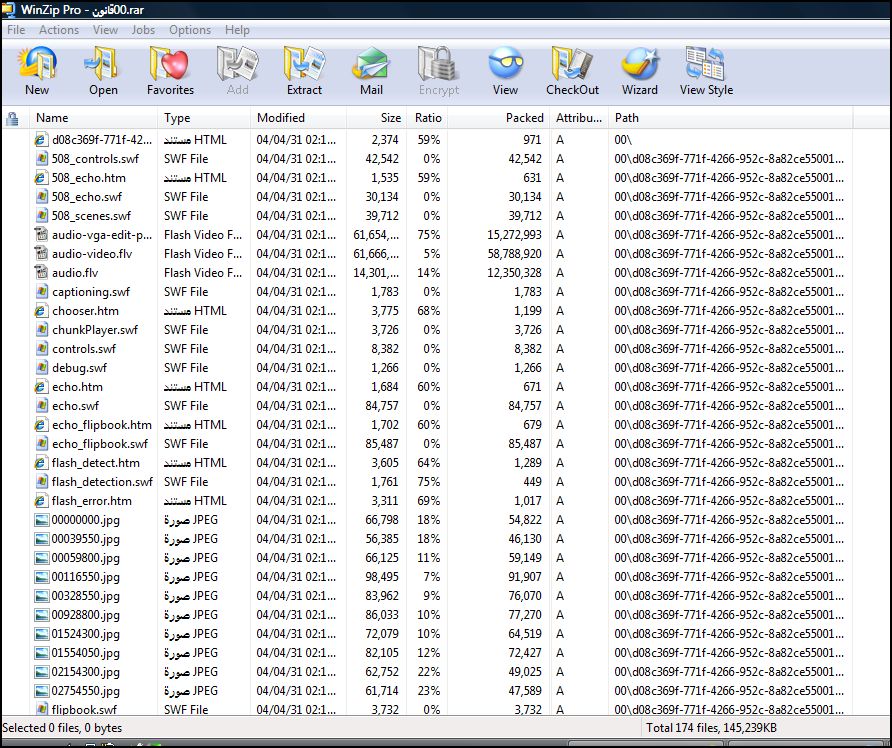Screen dimensions: 892x748
Task: Open the Jobs menu
Action: coord(143,30)
